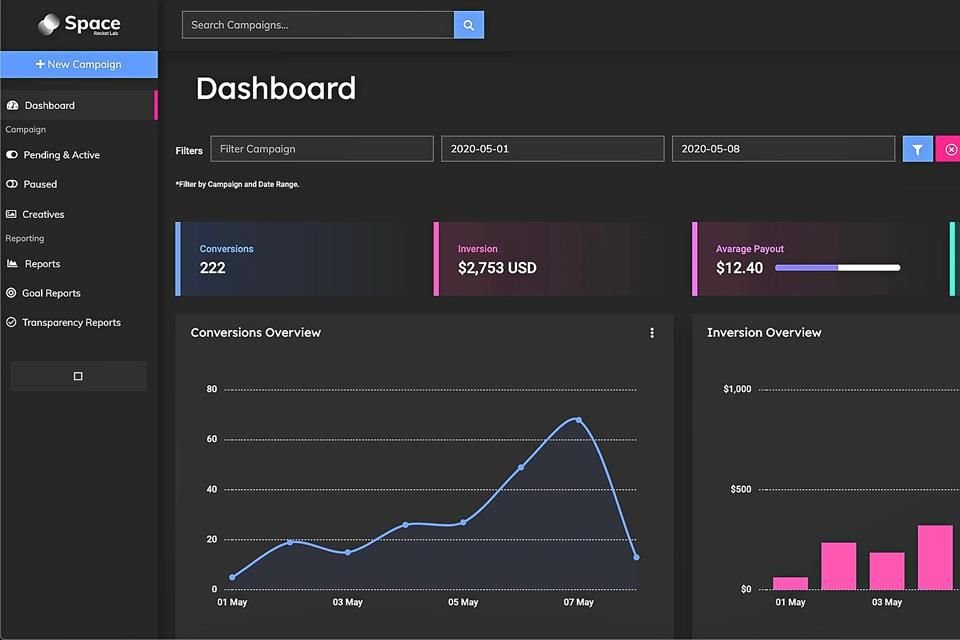Click the New Campaign button

pyautogui.click(x=78, y=64)
